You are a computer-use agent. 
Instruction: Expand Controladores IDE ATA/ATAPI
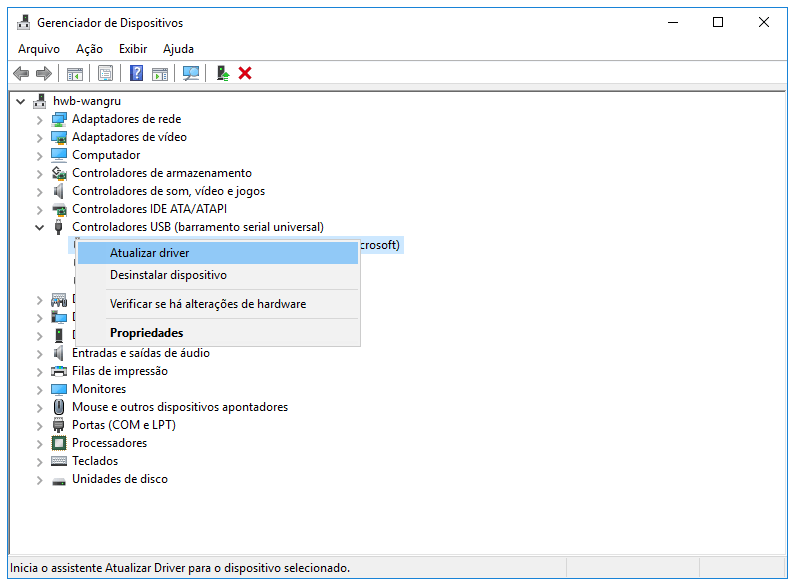40,210
